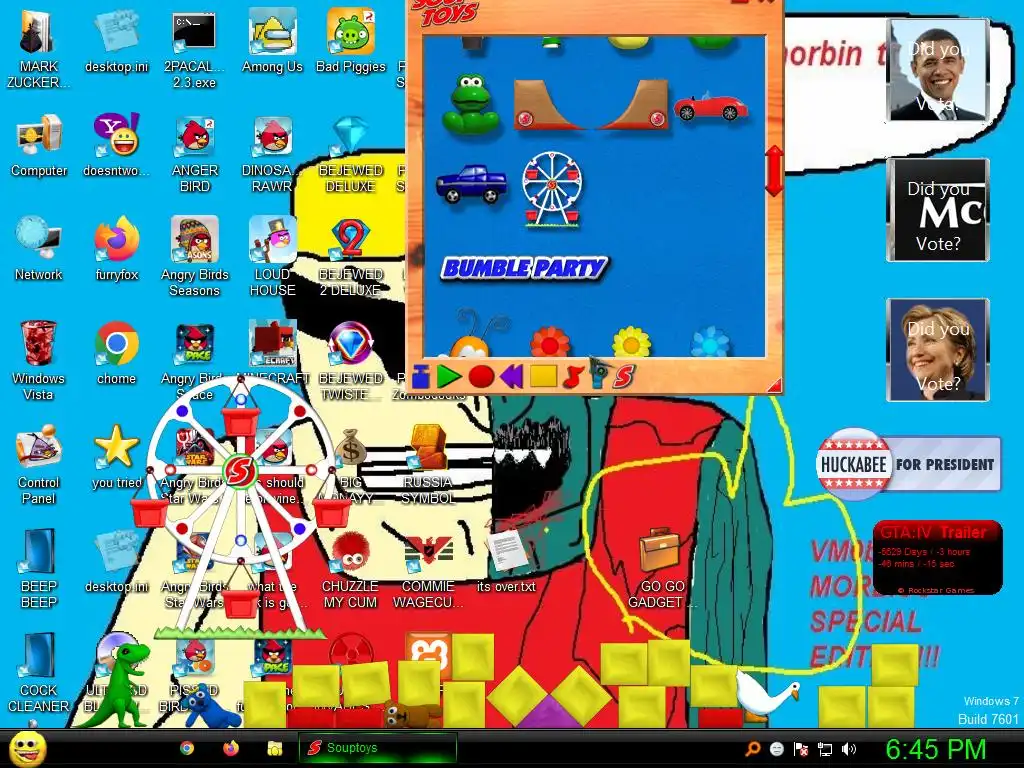Click the Hillary Did you Vote gadget
Viewport: 1024px width, 768px height.
938,349
